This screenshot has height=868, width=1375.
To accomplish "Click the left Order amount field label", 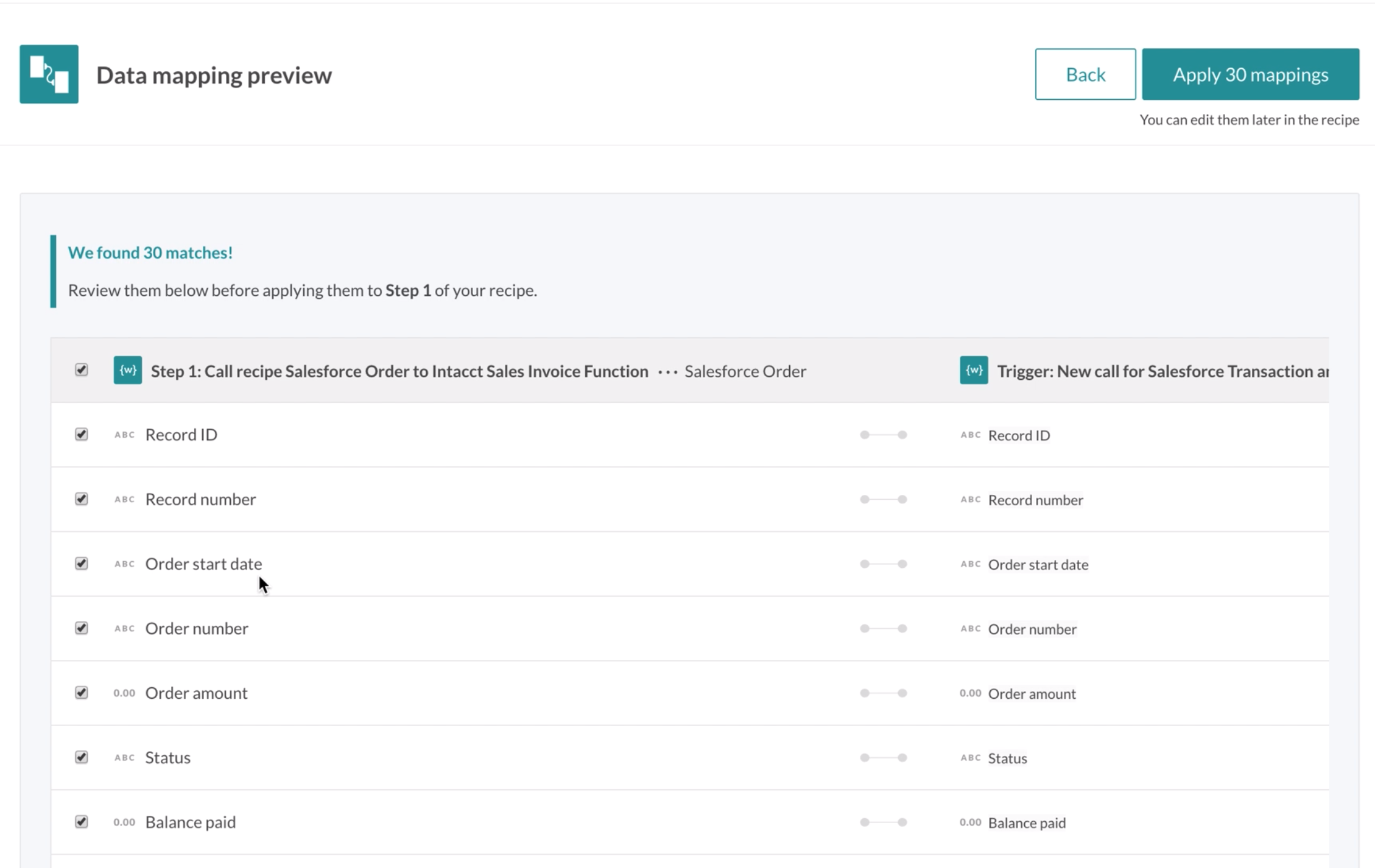I will pos(196,693).
